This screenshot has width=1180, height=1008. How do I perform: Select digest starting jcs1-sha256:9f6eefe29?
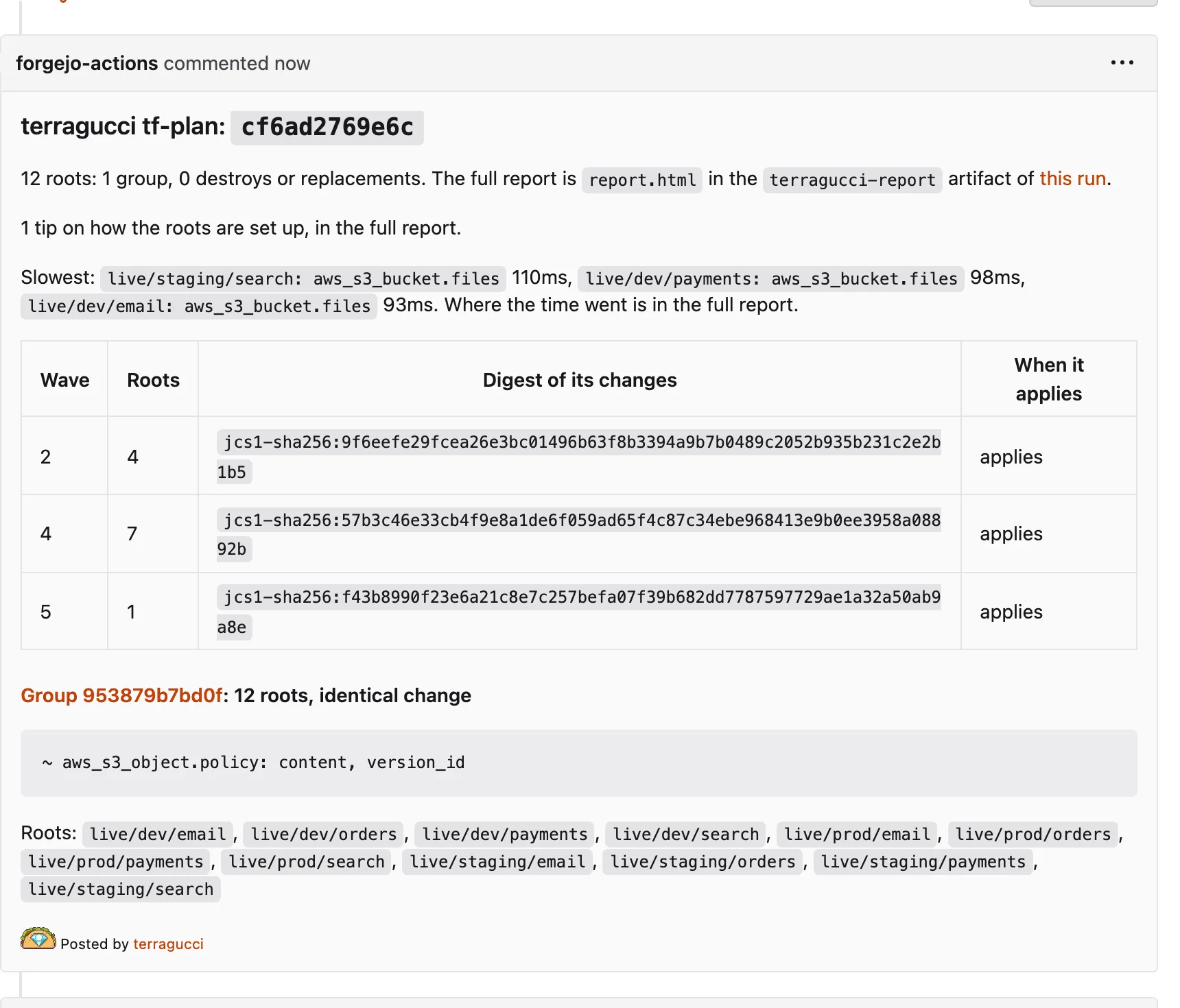click(579, 457)
